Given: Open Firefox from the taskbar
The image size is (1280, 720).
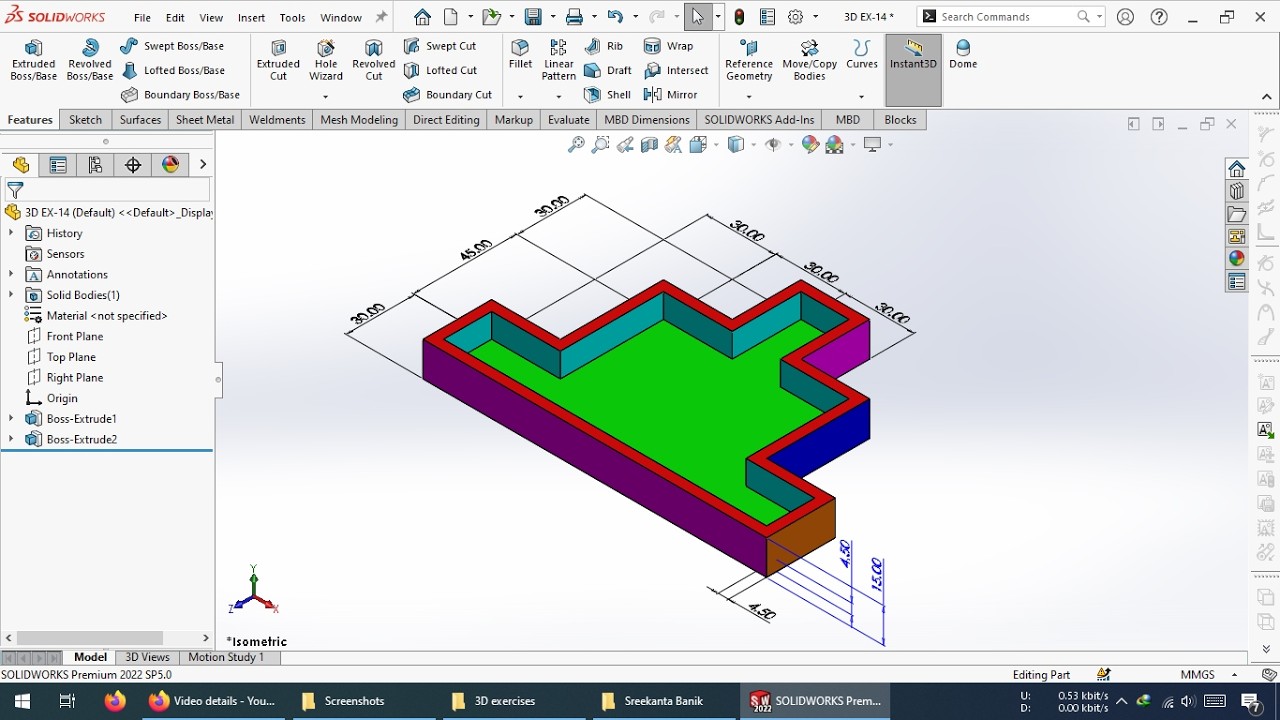Looking at the screenshot, I should pos(115,701).
